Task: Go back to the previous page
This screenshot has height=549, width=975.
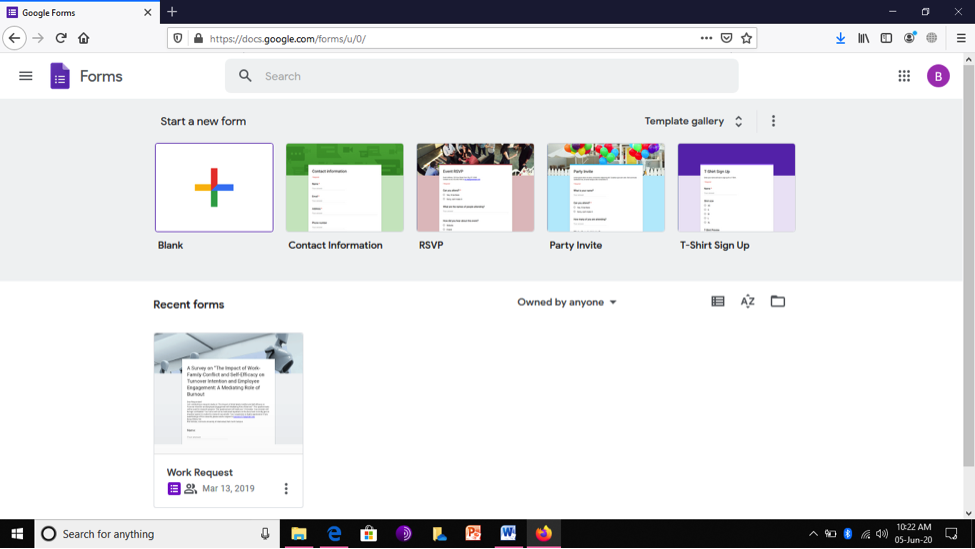Action: click(x=14, y=38)
